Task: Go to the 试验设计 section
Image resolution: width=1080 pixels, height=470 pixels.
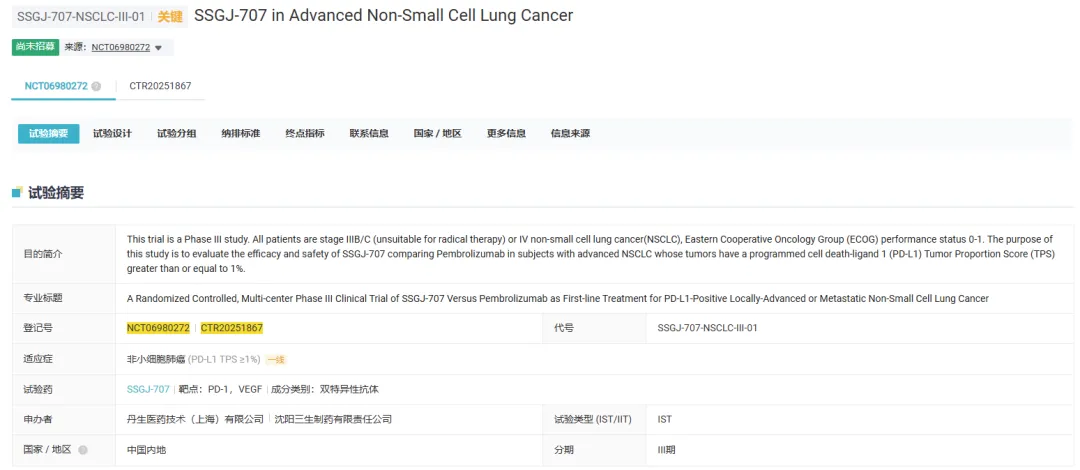Action: click(112, 134)
